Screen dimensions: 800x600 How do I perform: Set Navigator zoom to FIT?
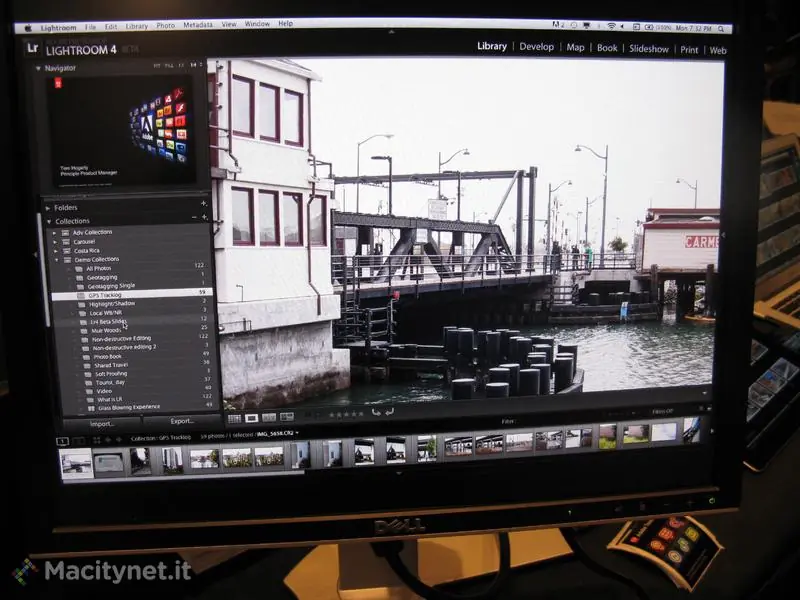[157, 66]
